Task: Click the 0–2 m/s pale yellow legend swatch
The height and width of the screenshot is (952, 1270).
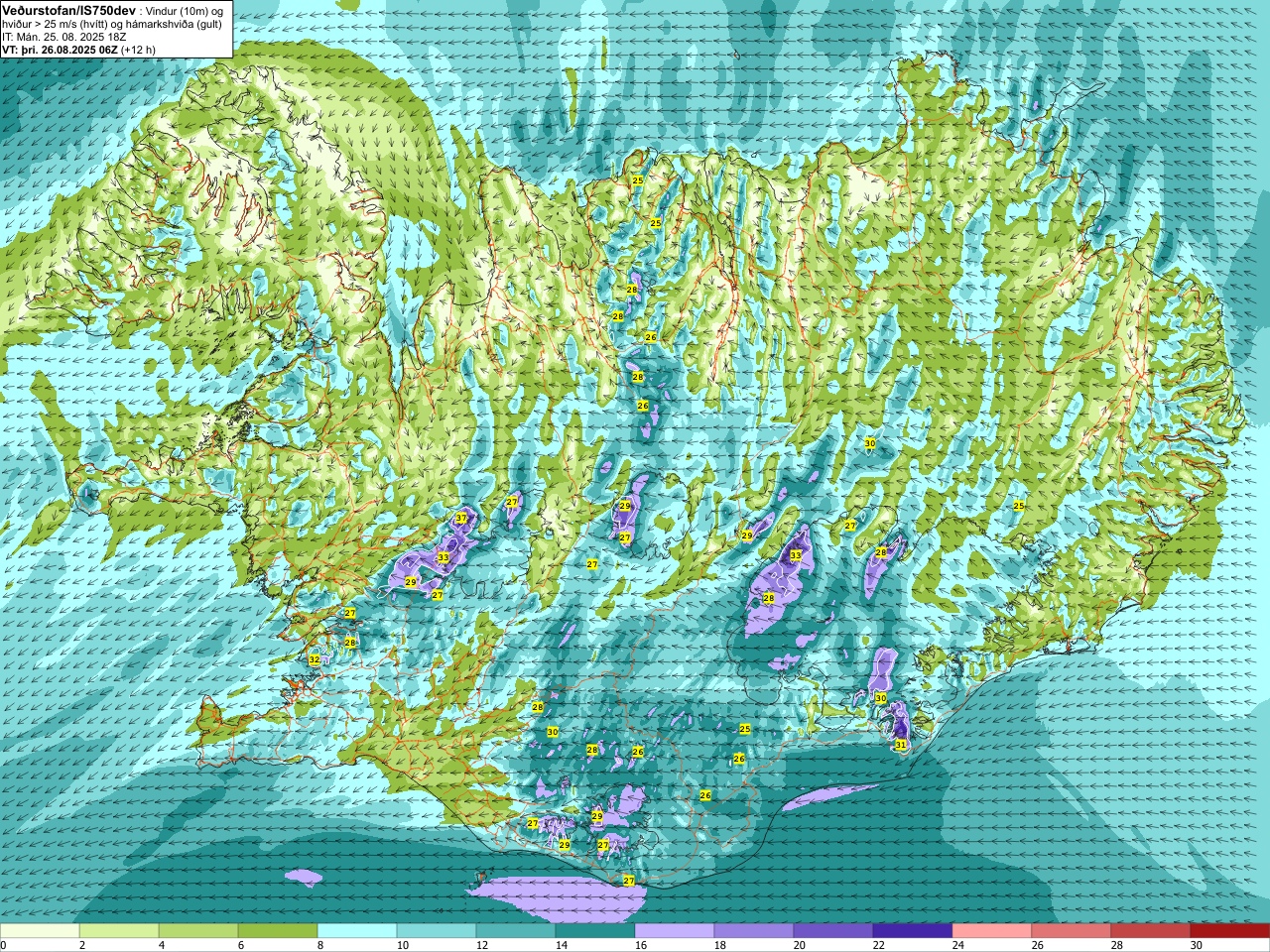Action: click(40, 931)
